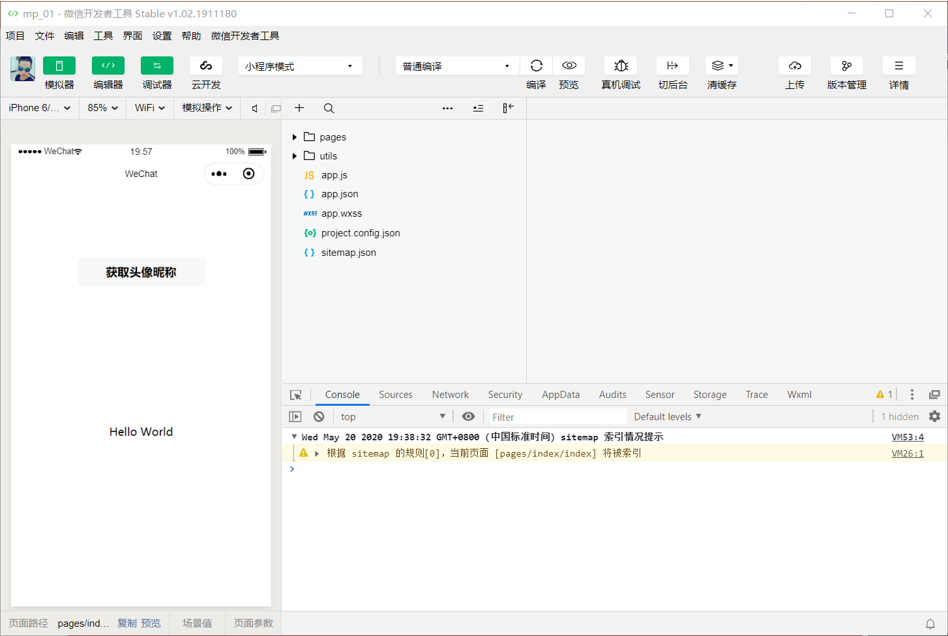The height and width of the screenshot is (636, 948).
Task: Toggle the editor (编辑器) panel
Action: click(108, 65)
